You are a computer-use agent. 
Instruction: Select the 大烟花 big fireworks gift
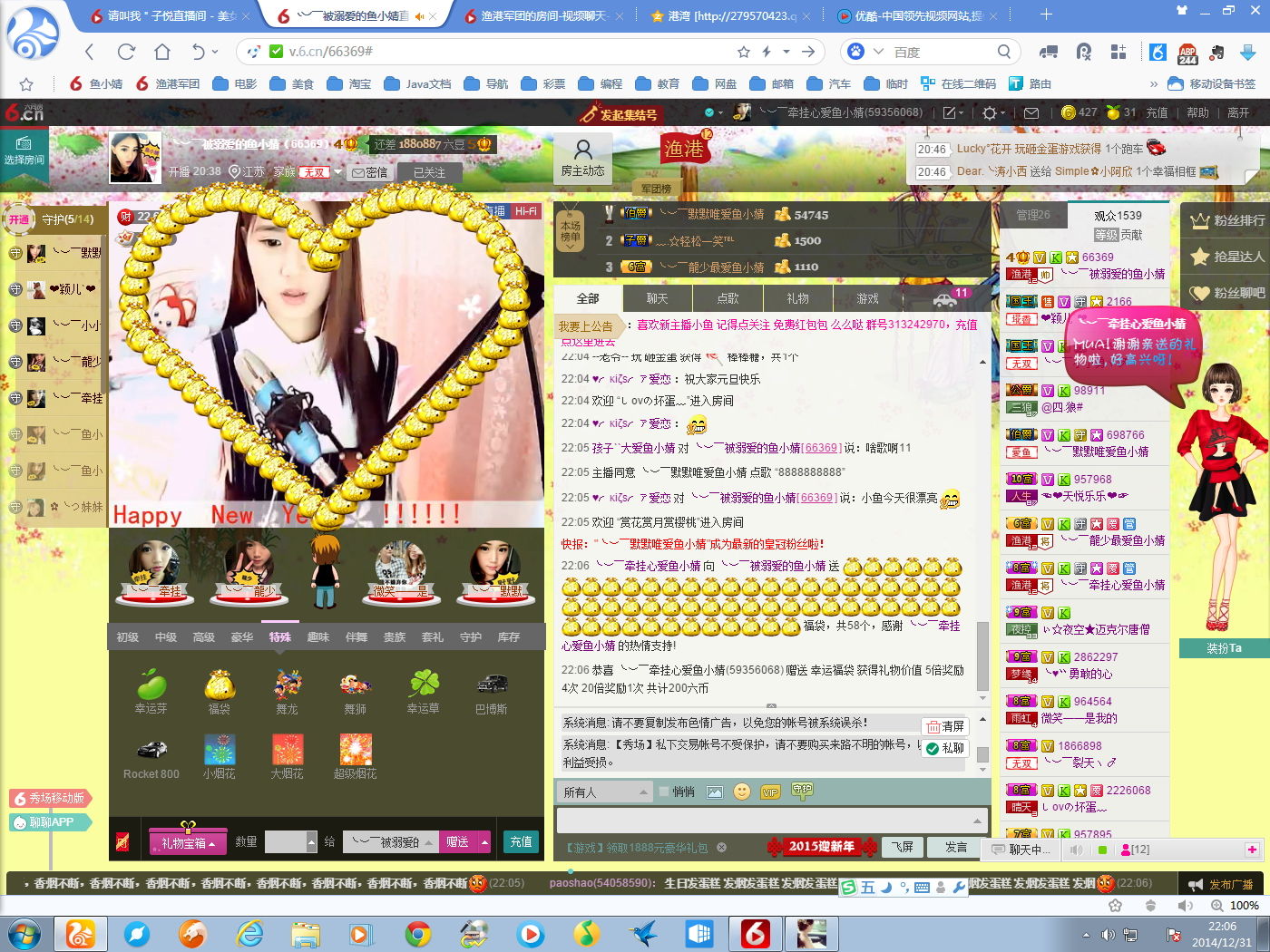[288, 758]
